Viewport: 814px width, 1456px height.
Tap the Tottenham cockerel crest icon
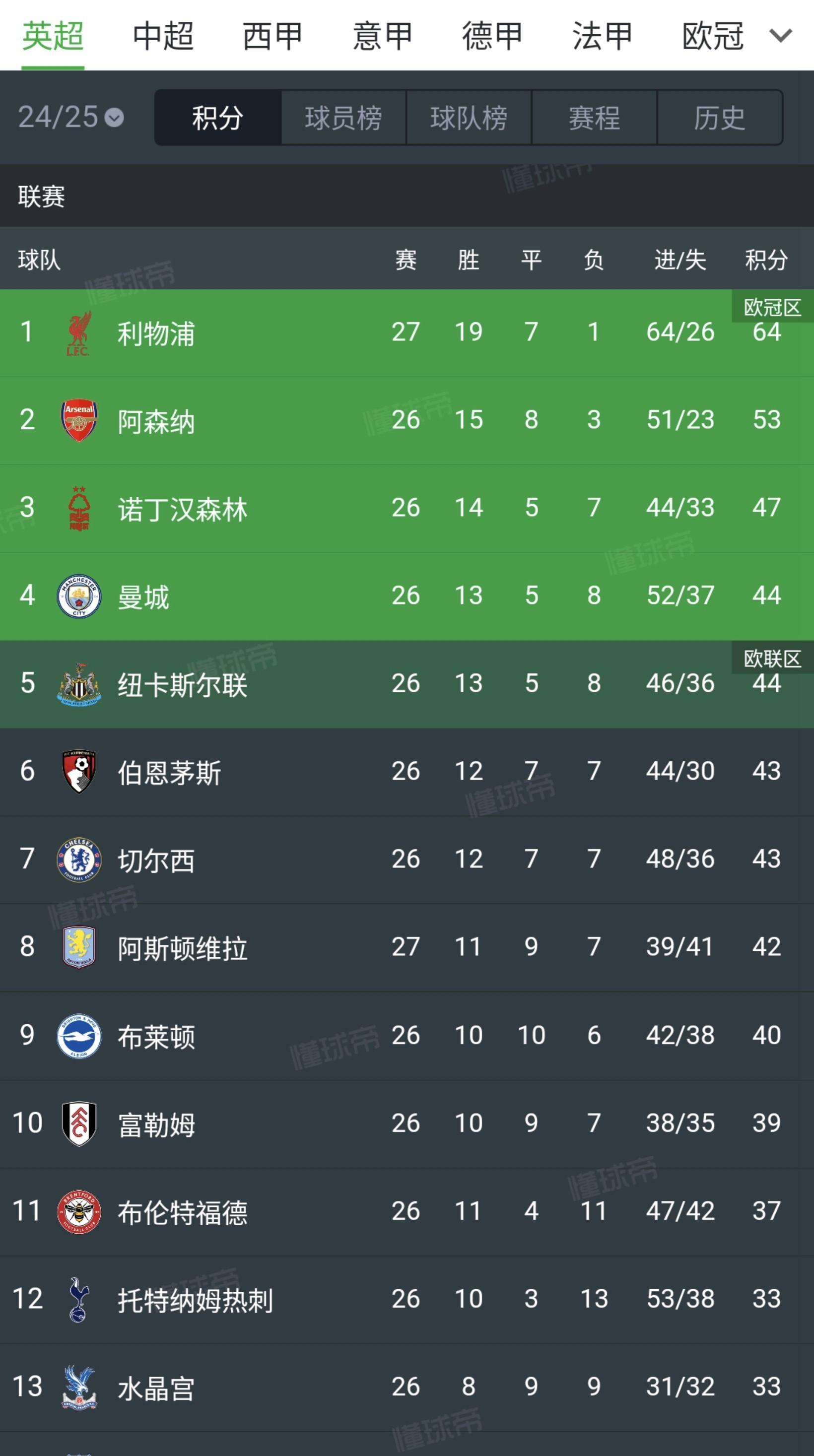(78, 1300)
